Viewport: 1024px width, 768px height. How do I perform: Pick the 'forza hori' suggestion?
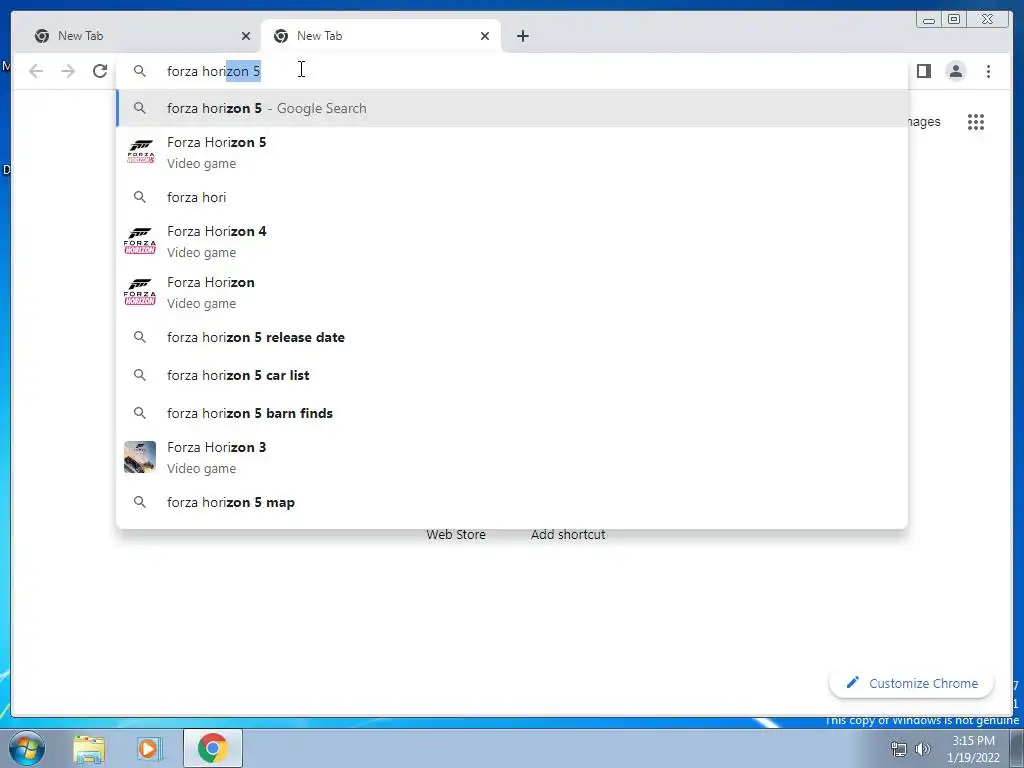pos(512,197)
